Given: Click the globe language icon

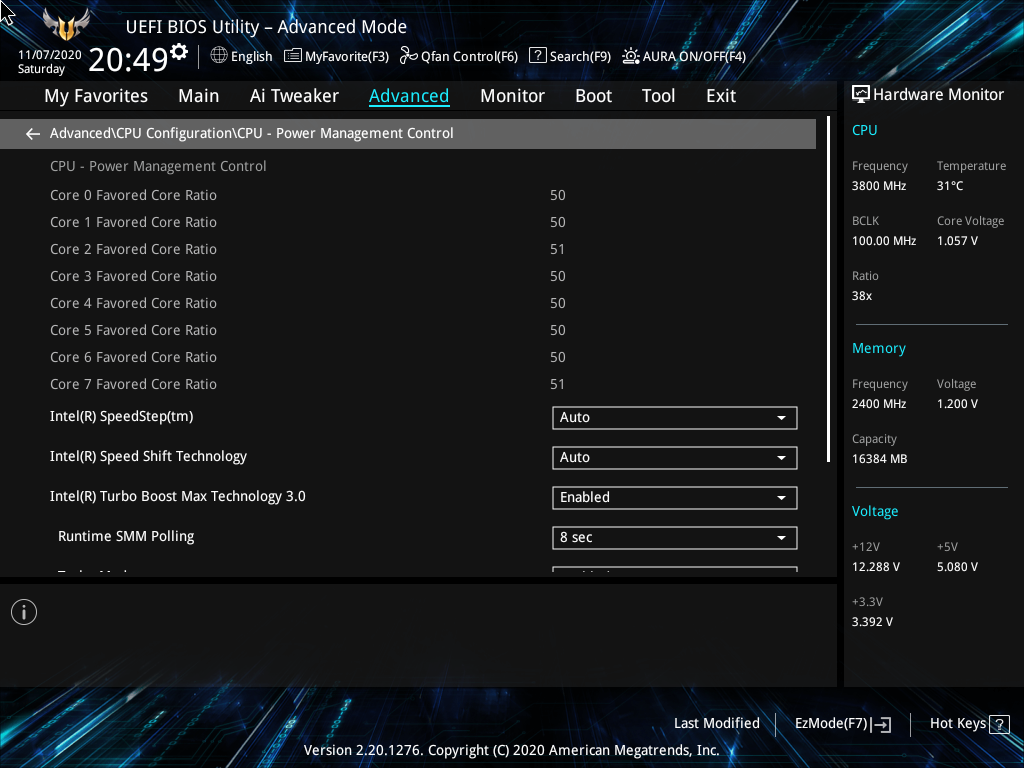Looking at the screenshot, I should [219, 56].
